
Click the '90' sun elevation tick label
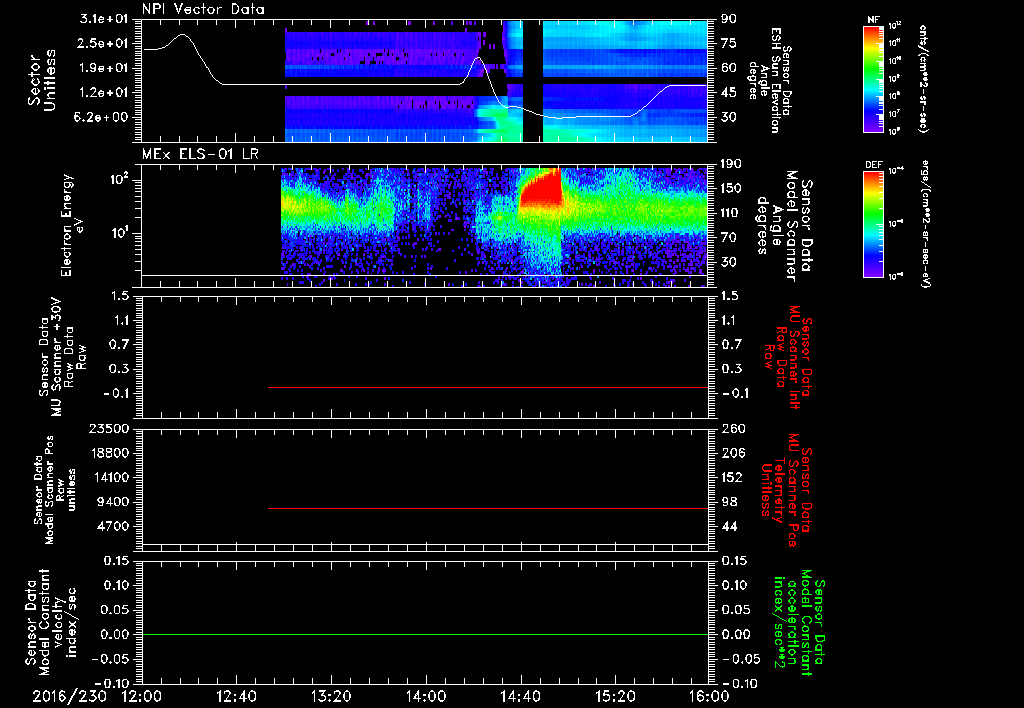coord(729,19)
